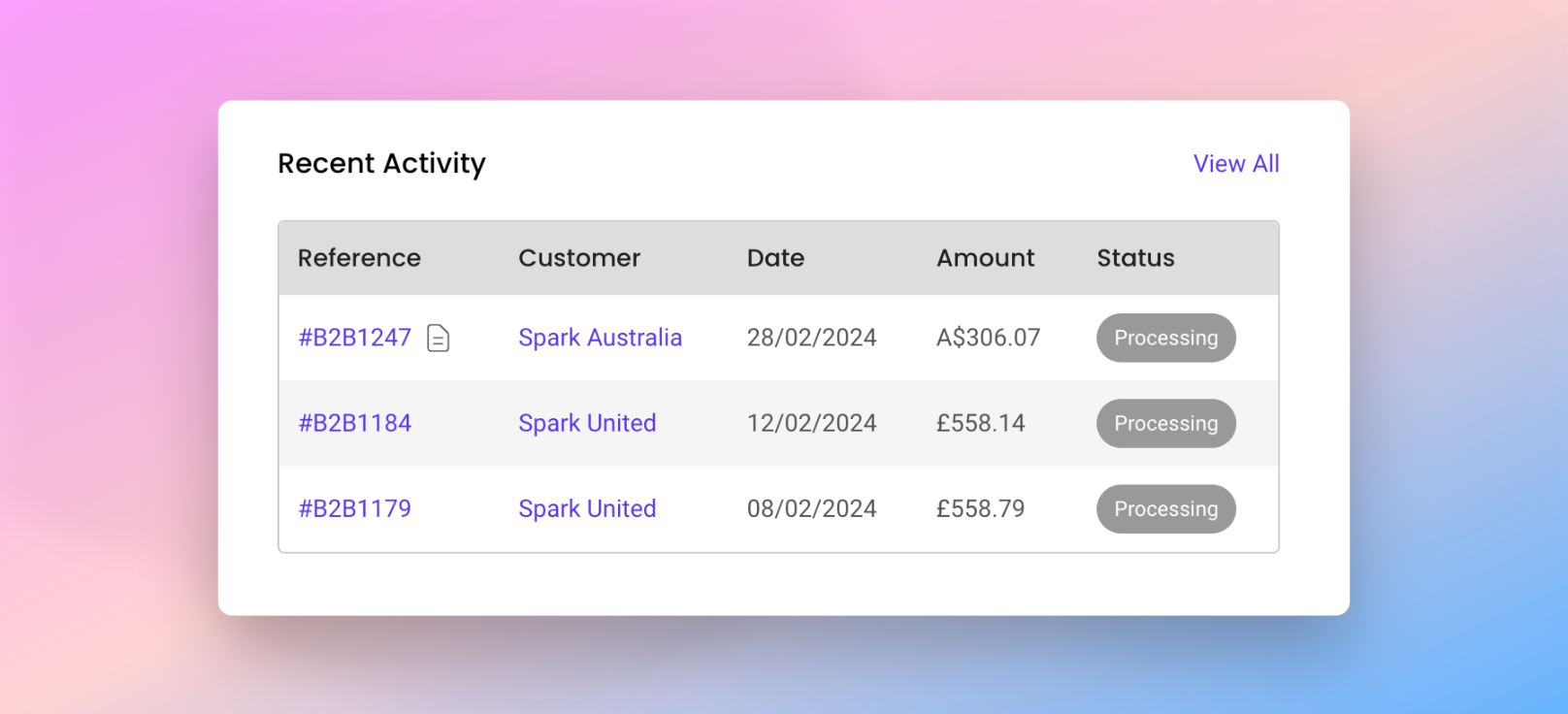Click the amount £558.79
This screenshot has width=1568, height=714.
(x=980, y=508)
